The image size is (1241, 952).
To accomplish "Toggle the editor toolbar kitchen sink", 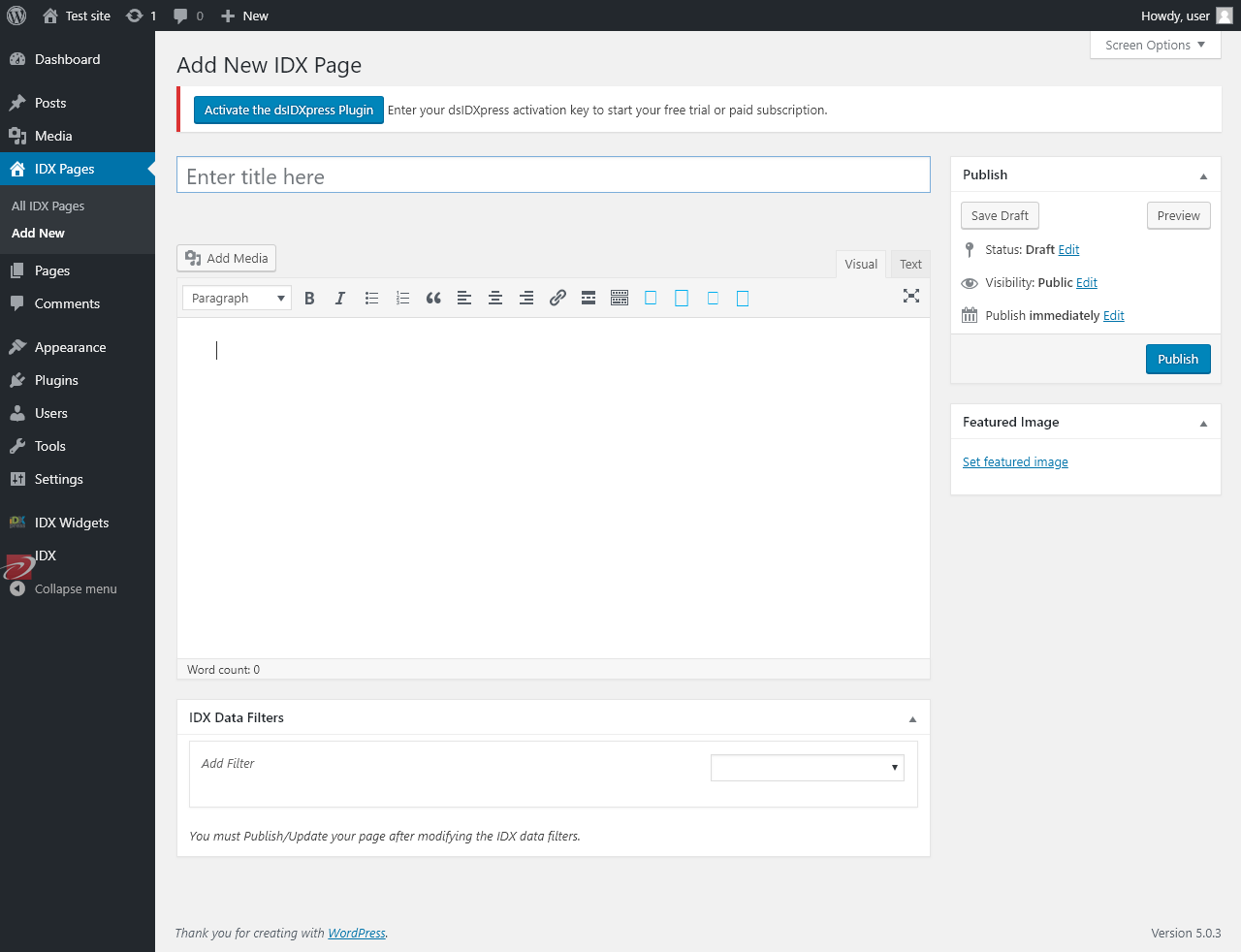I will 620,298.
